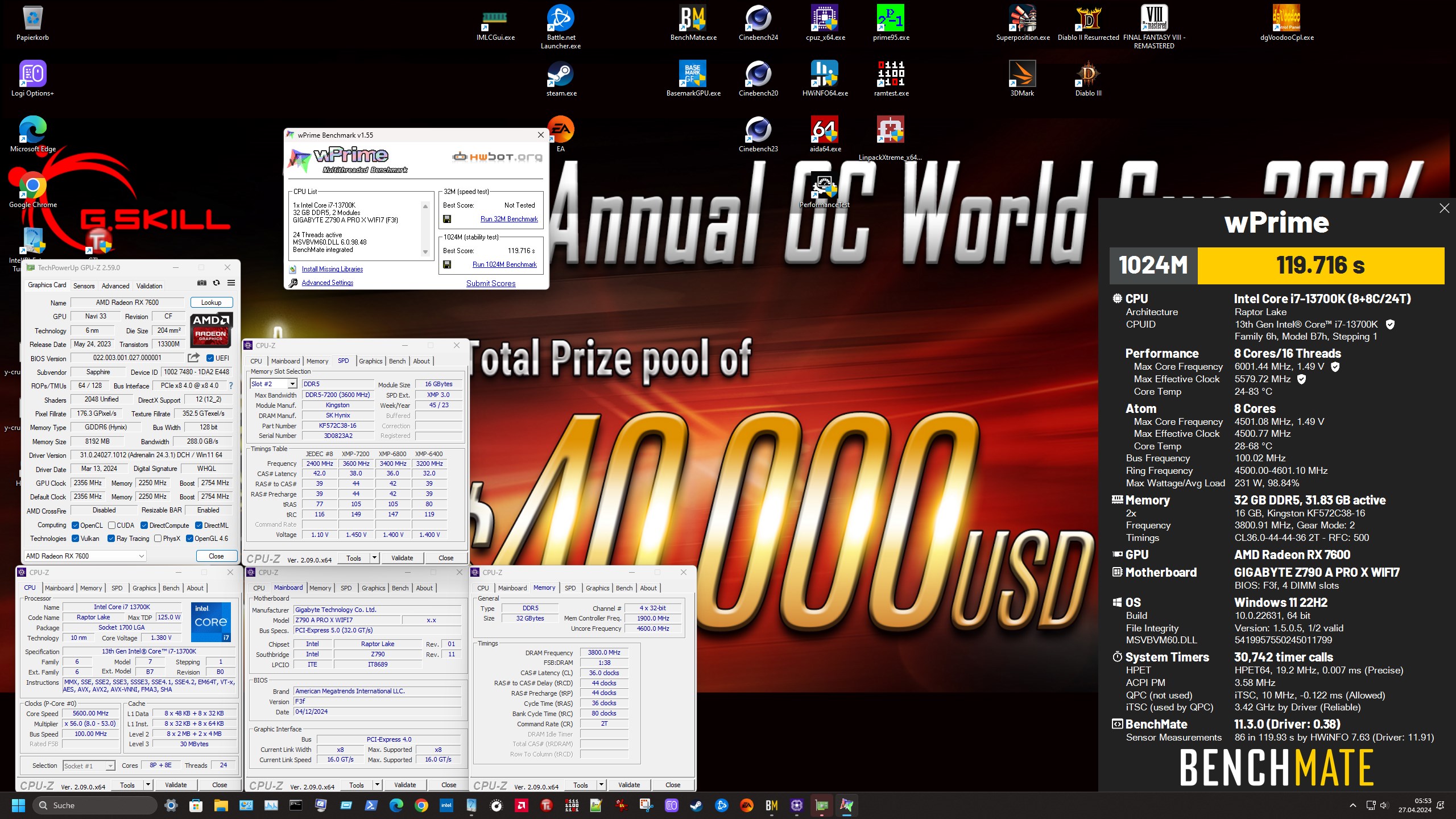Click scroll down arrow in wPrime CPU List
This screenshot has height=819, width=1456.
coord(425,252)
